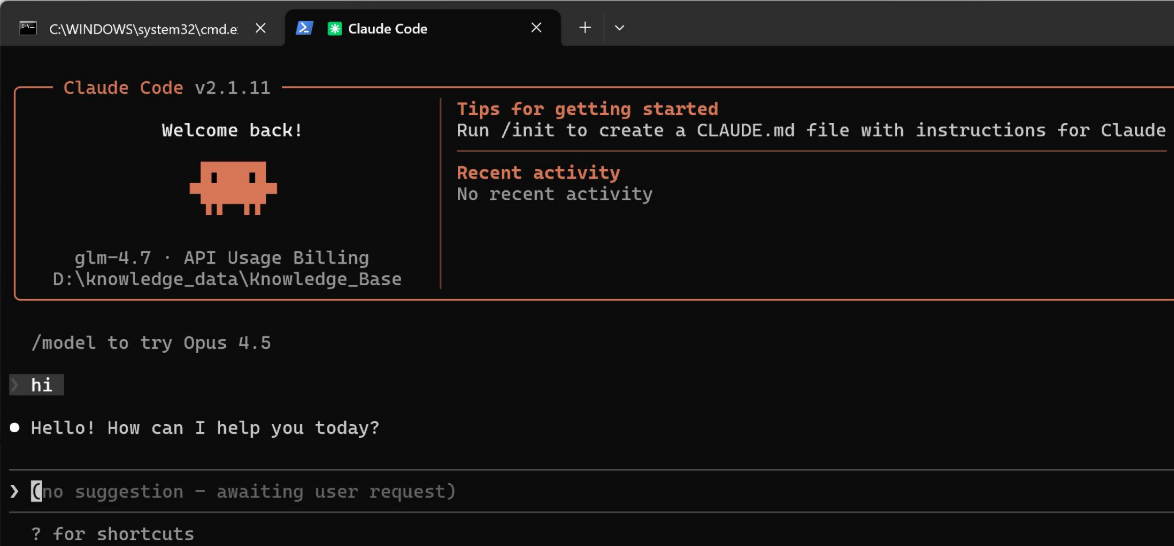Click the PowerShell icon in Claude Code tab
The width and height of the screenshot is (1174, 546).
[304, 28]
